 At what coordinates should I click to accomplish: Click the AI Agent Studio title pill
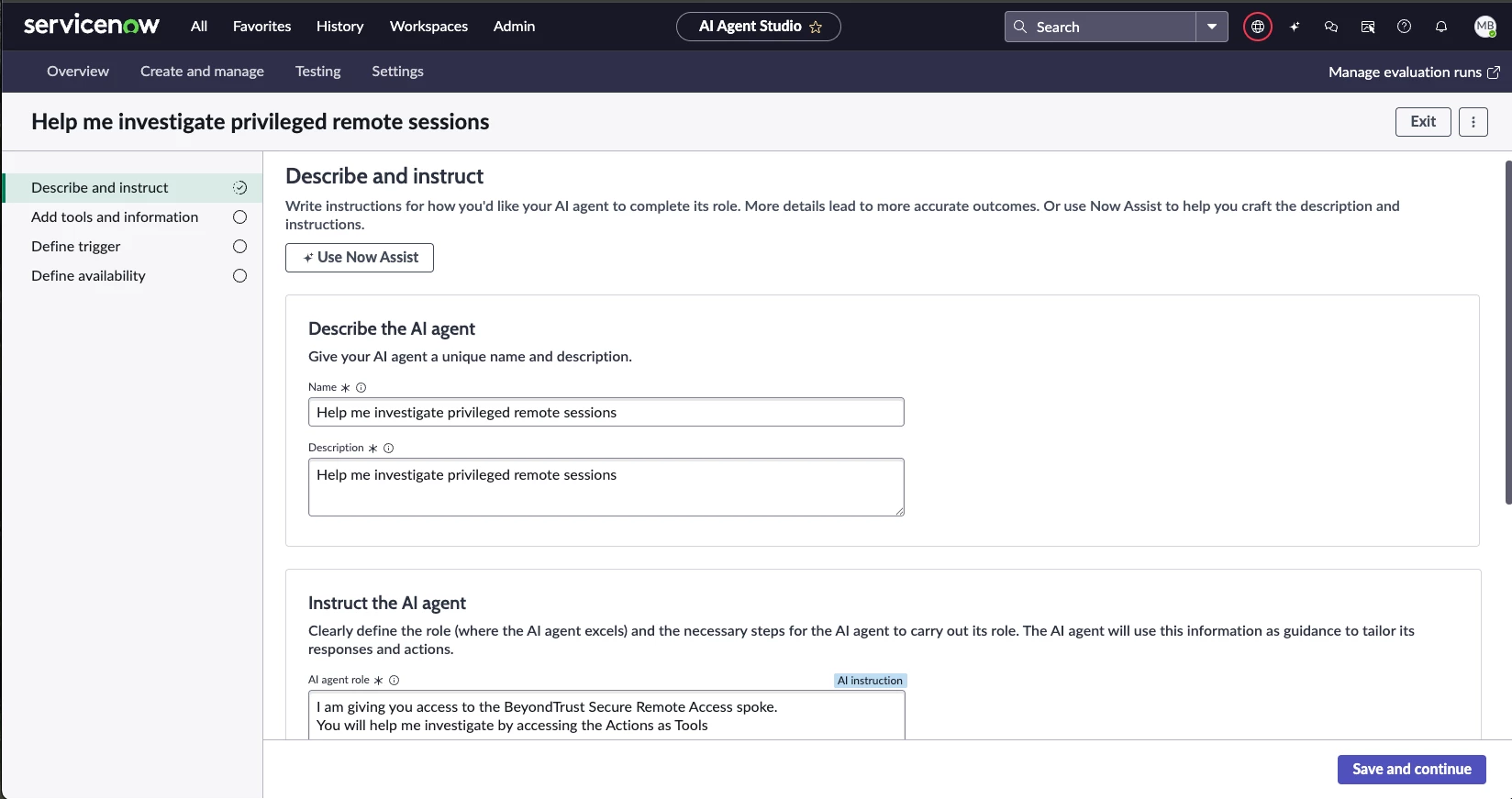pos(758,27)
